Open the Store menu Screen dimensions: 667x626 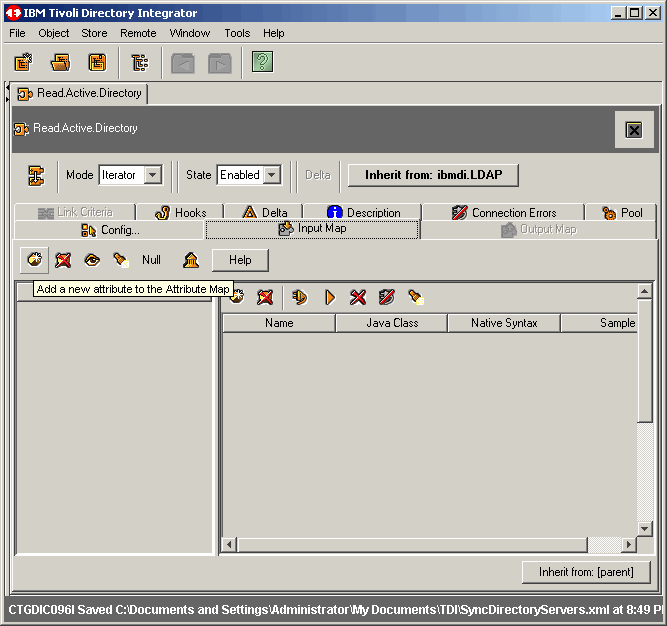click(x=94, y=33)
